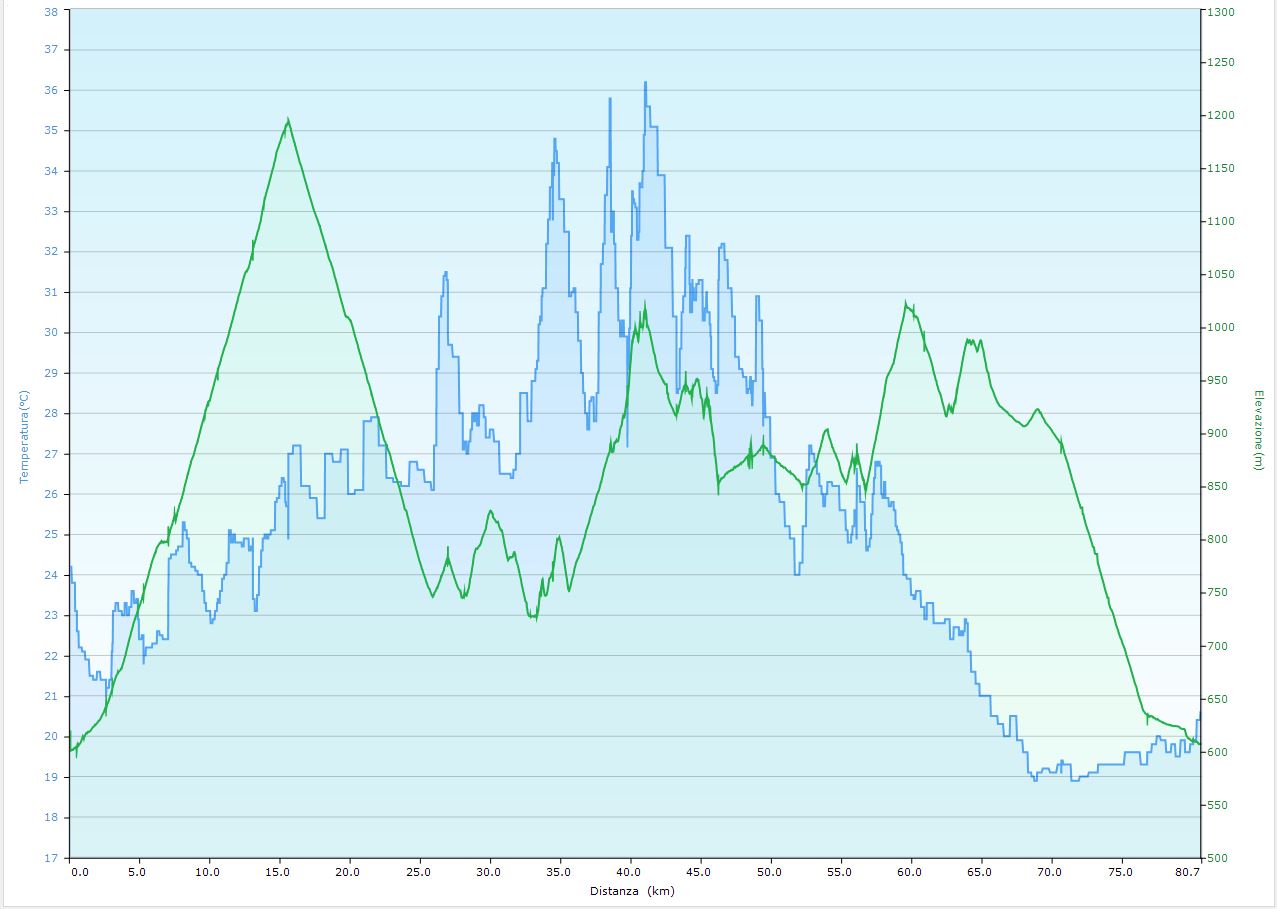Select the 20.0 distance tick label
Image resolution: width=1277 pixels, height=909 pixels.
(x=349, y=872)
